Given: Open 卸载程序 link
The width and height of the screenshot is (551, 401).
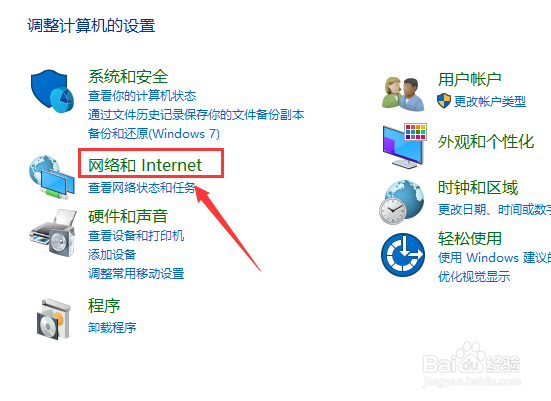Looking at the screenshot, I should [112, 328].
